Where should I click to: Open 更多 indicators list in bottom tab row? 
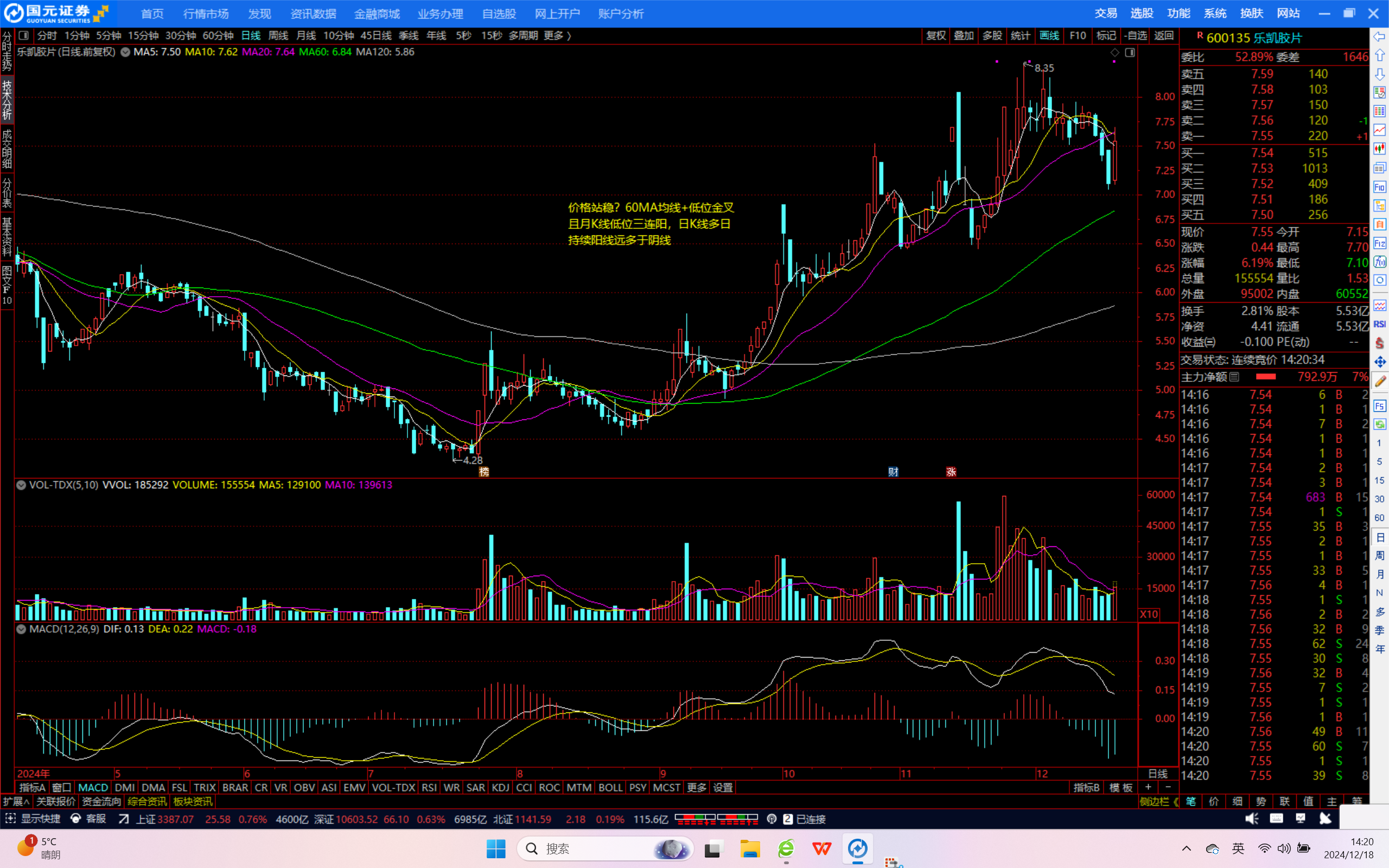[696, 788]
